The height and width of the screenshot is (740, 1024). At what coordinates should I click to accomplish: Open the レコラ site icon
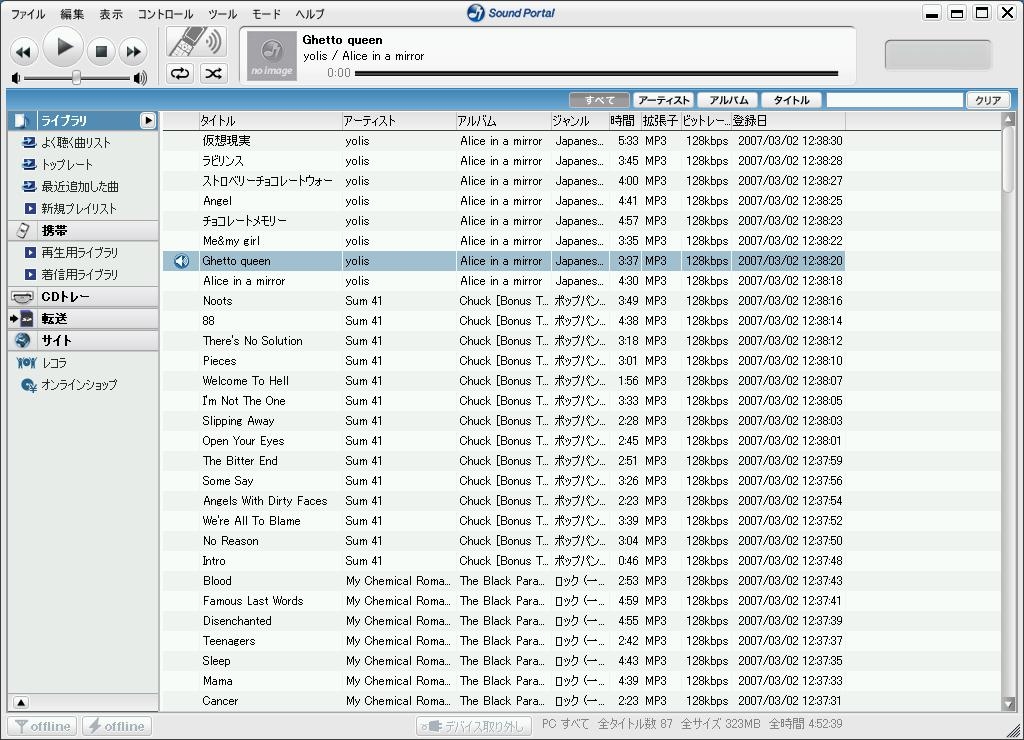pyautogui.click(x=26, y=362)
